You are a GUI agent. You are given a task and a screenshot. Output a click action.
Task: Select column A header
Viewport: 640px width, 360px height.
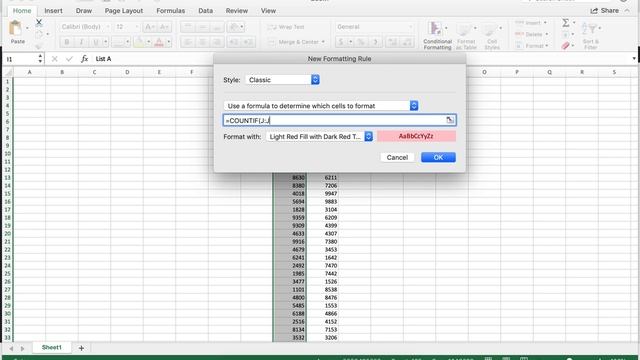tap(29, 72)
